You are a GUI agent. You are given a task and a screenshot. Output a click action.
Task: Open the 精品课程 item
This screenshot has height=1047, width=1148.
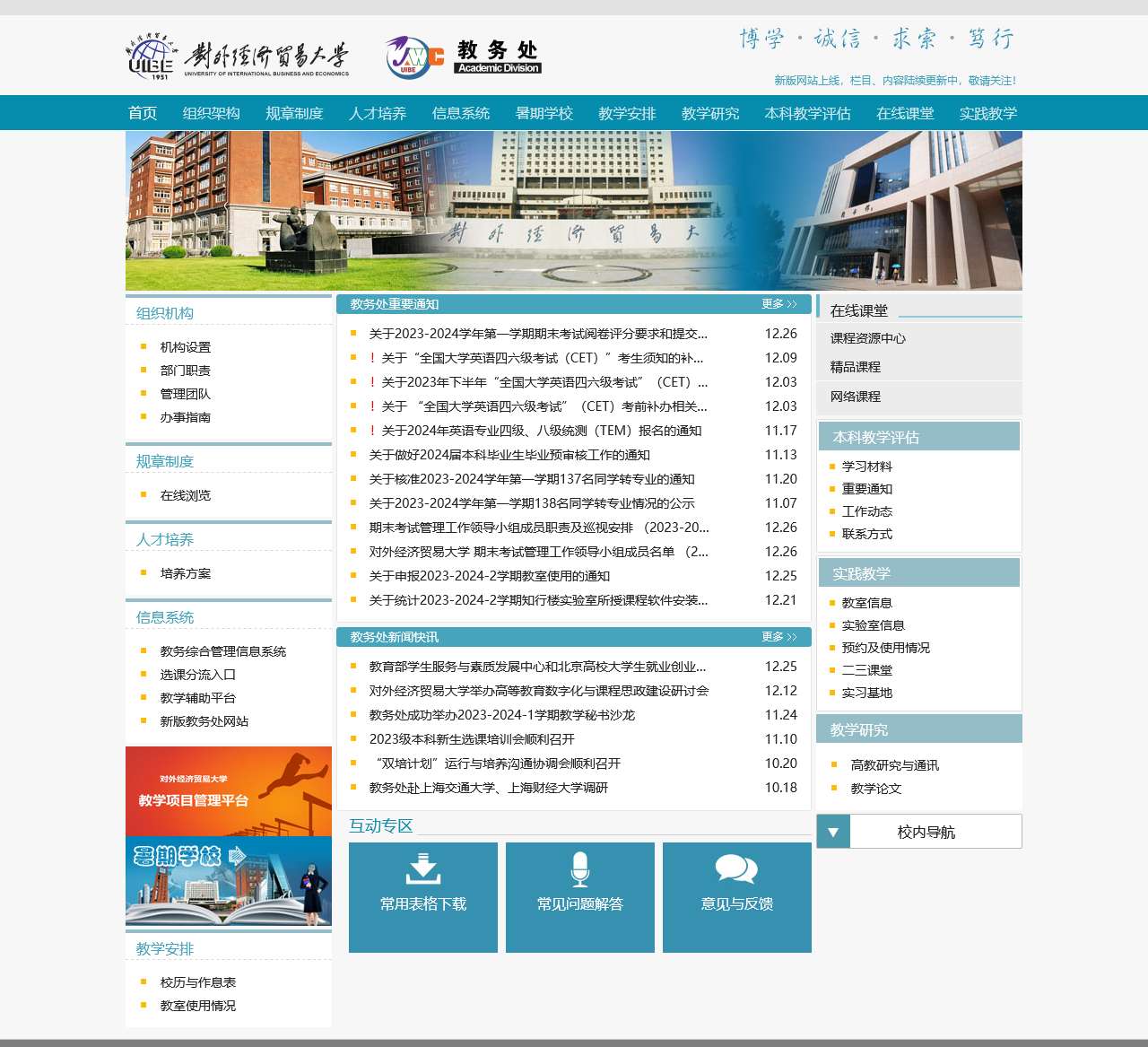[856, 367]
